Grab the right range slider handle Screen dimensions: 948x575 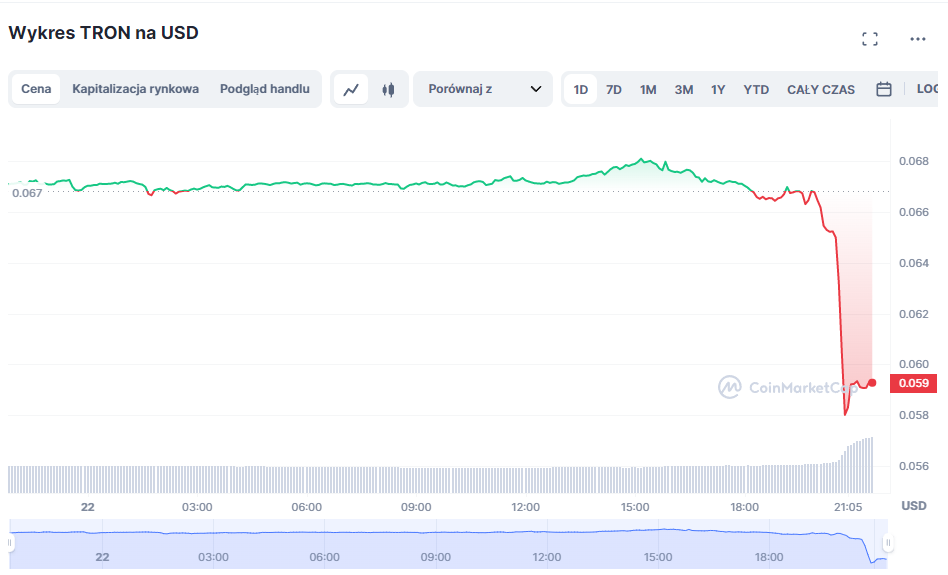pyautogui.click(x=887, y=544)
